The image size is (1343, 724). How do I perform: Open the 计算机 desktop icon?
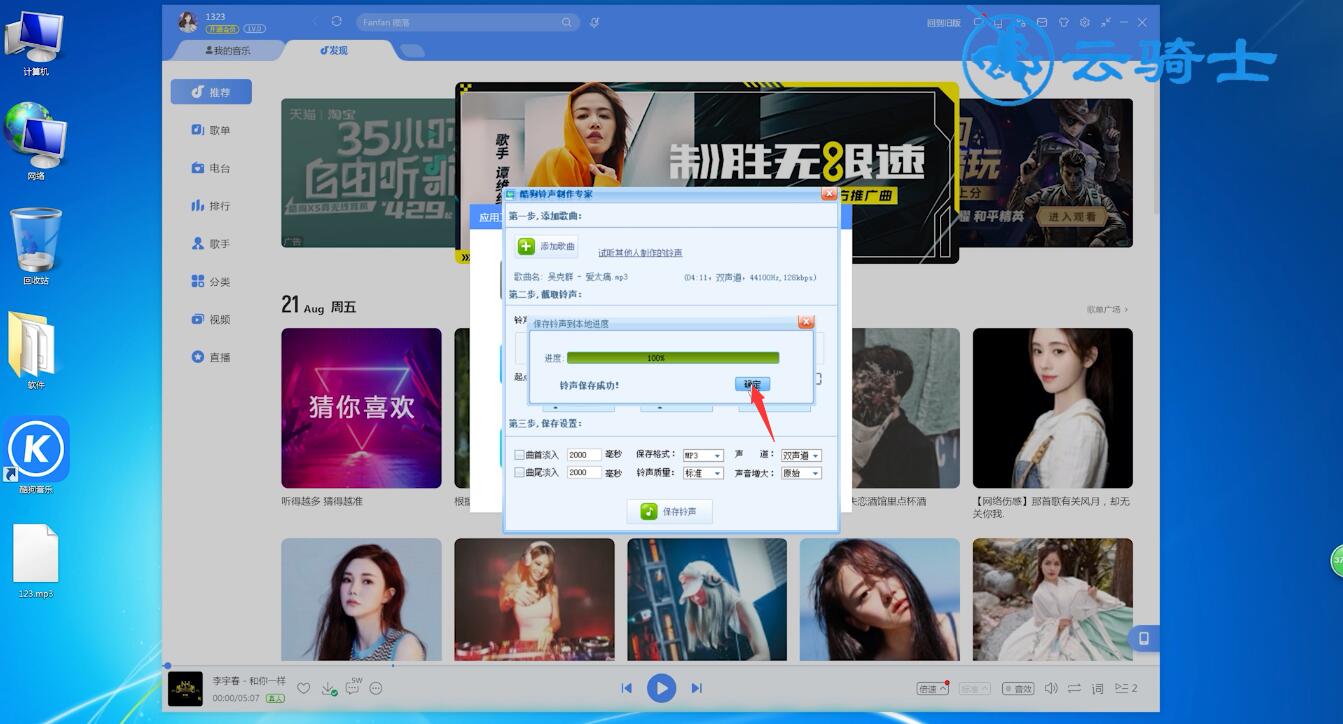(36, 45)
